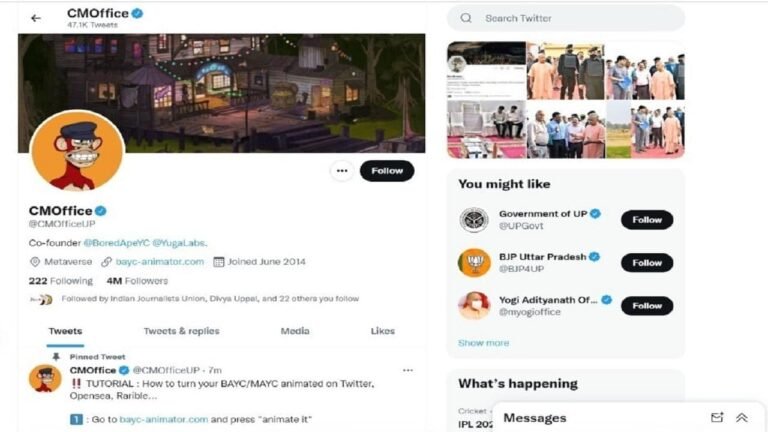The width and height of the screenshot is (768, 432).
Task: Switch to Tweets & replies tab
Action: coord(182,331)
